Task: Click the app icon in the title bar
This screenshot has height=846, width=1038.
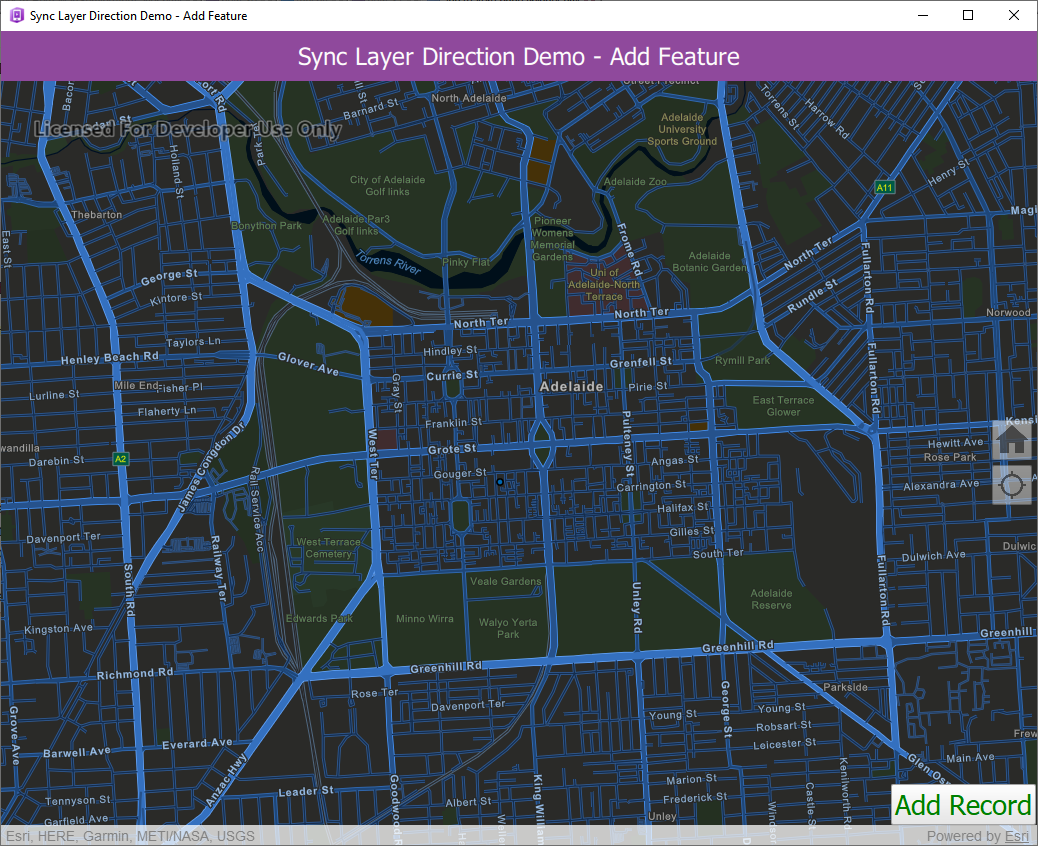Action: click(17, 15)
